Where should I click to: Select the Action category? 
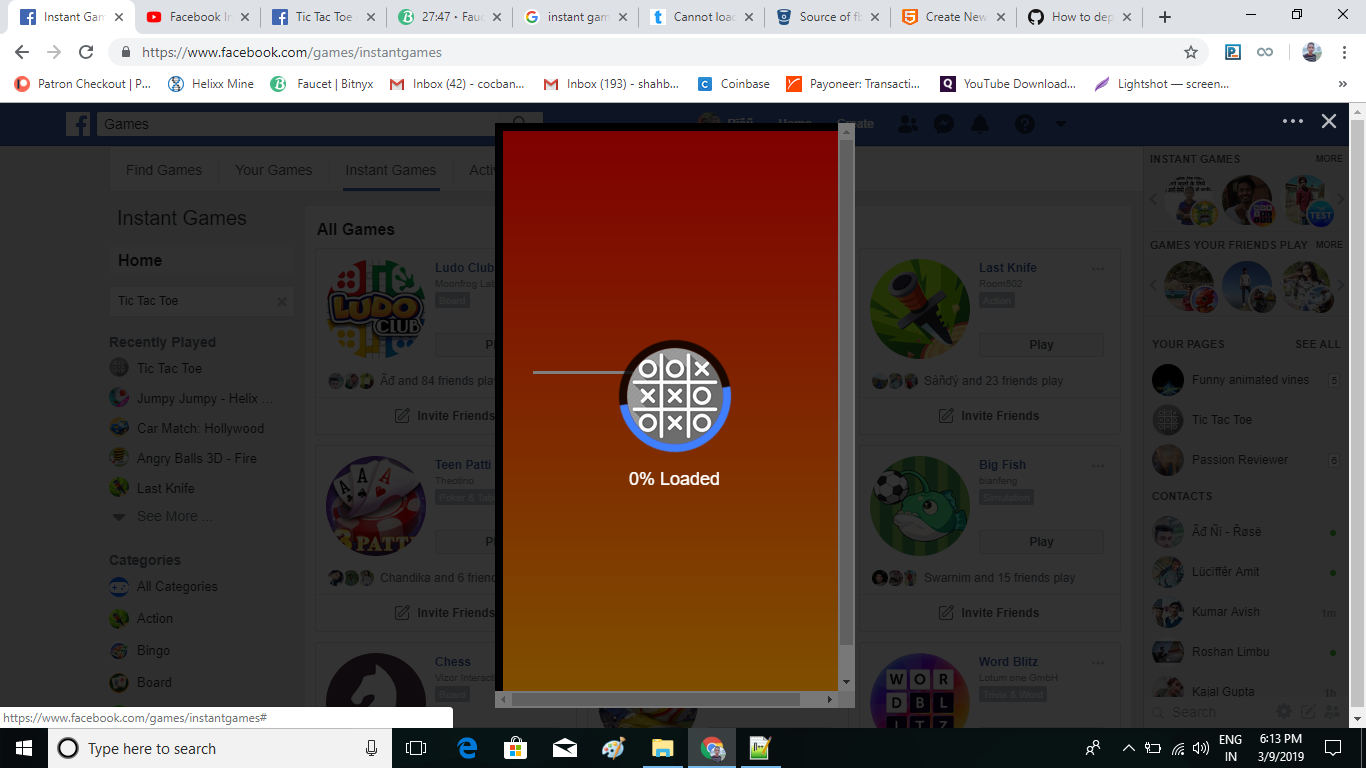pos(154,619)
